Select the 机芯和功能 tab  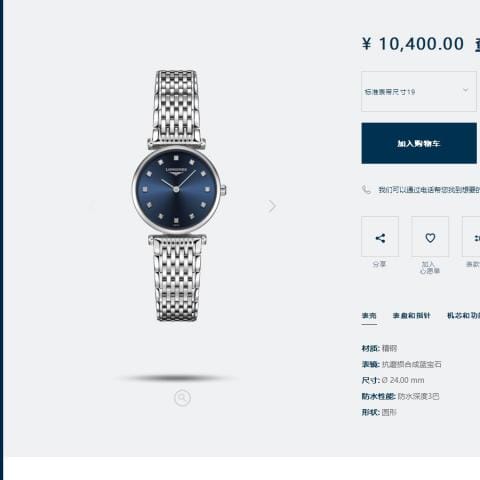[463, 316]
